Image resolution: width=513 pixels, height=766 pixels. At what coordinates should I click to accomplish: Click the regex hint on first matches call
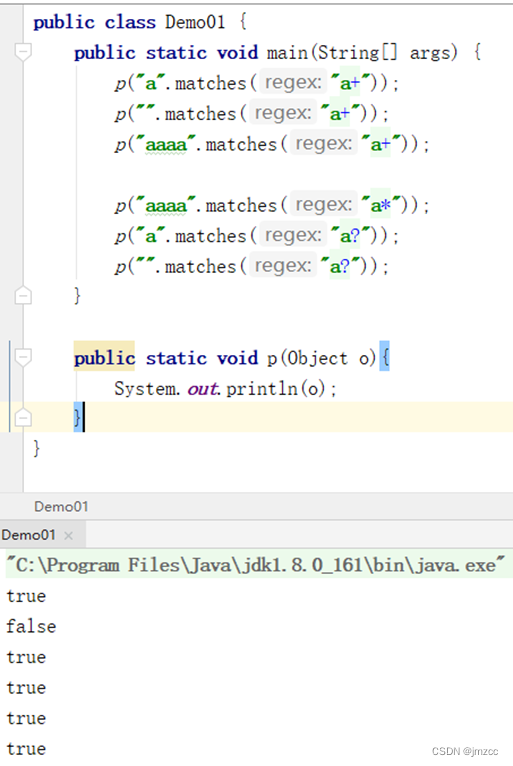pyautogui.click(x=293, y=83)
